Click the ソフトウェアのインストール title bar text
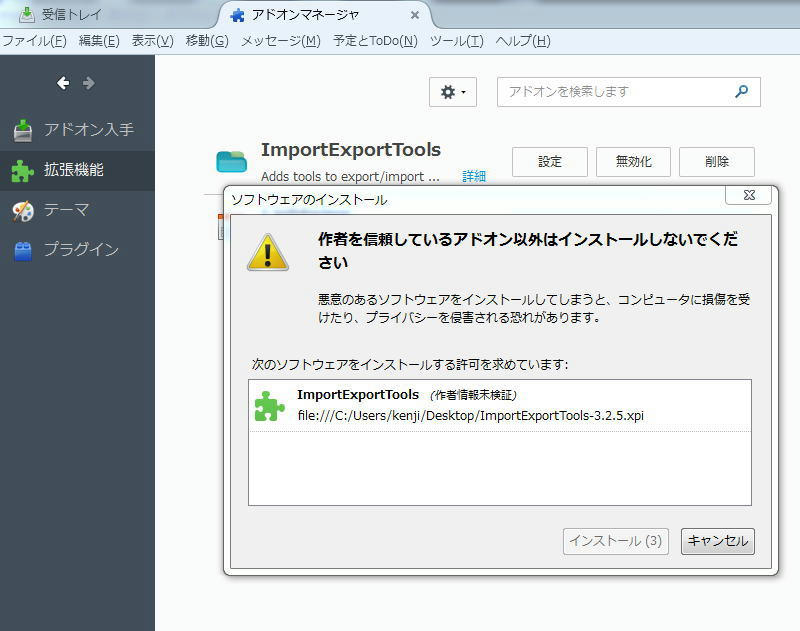 coord(309,200)
